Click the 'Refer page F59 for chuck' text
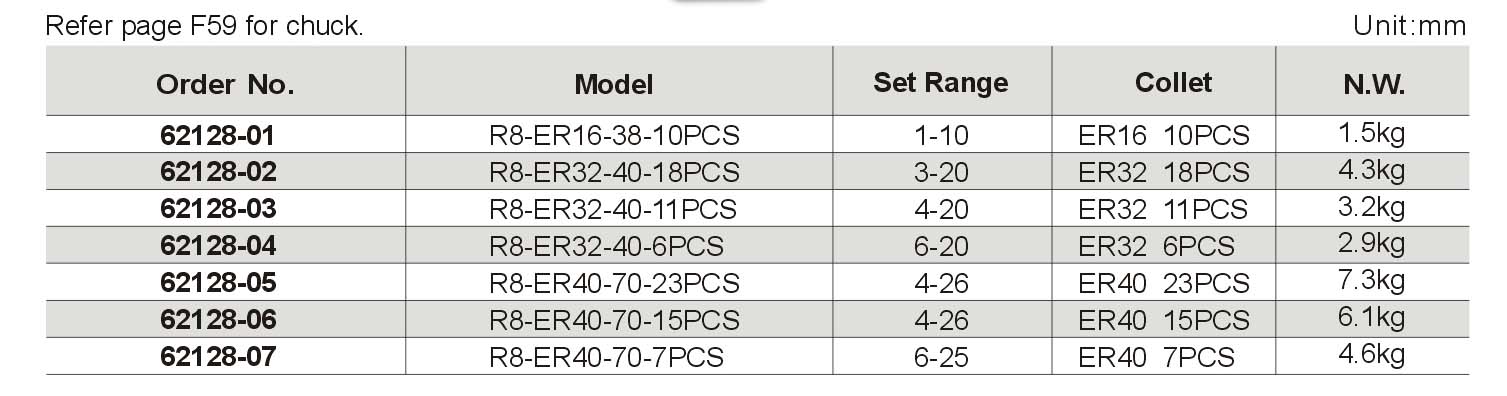Image resolution: width=1507 pixels, height=396 pixels. (205, 26)
